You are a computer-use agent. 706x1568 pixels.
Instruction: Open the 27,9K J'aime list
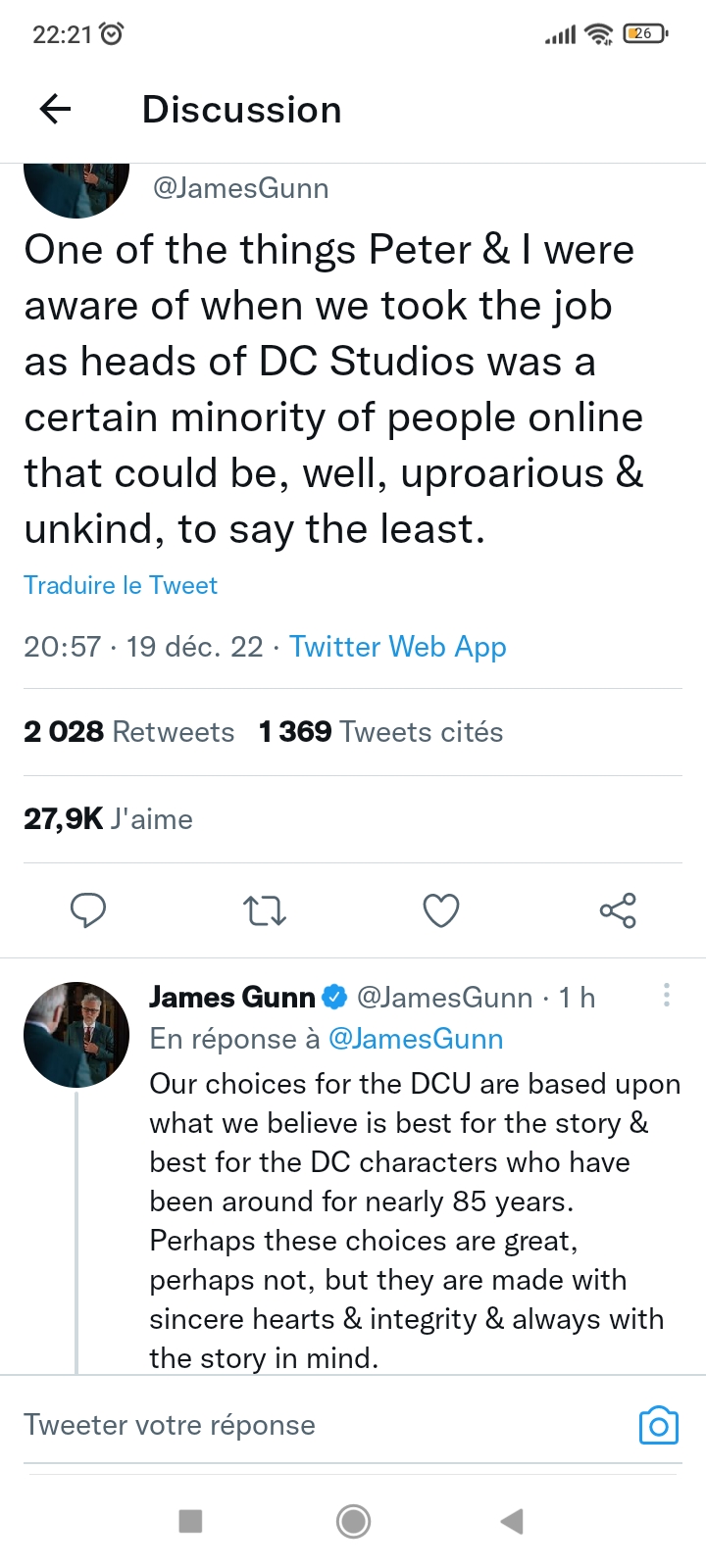pyautogui.click(x=108, y=819)
